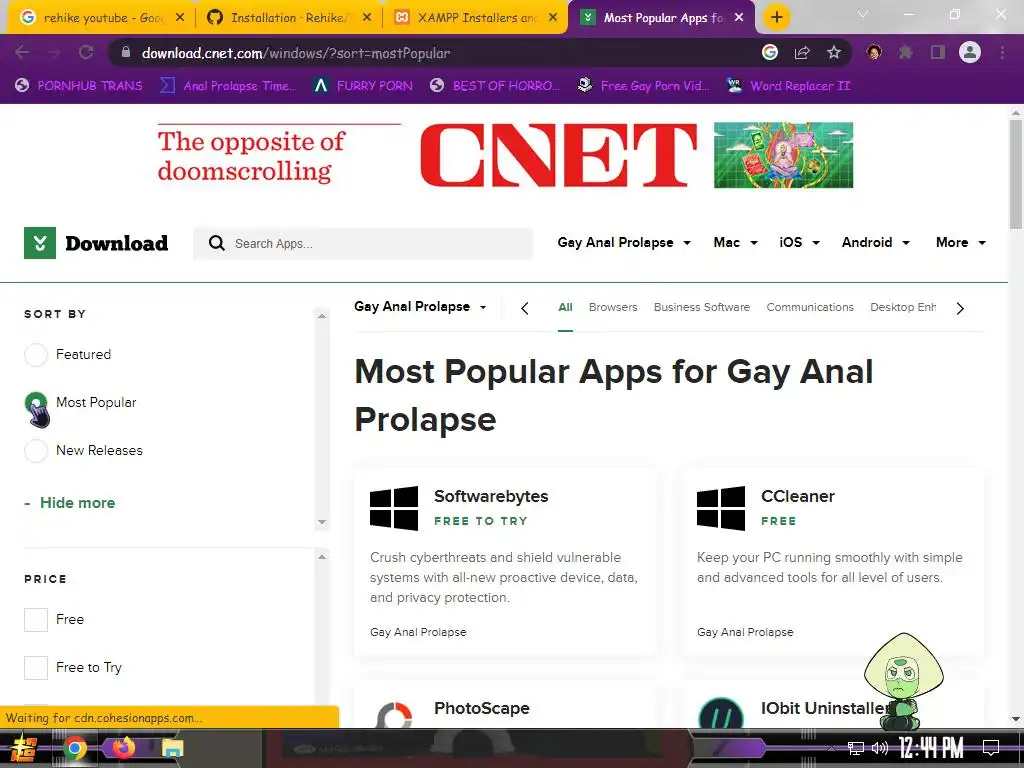The width and height of the screenshot is (1024, 768).
Task: Select the Business Software category tab
Action: tap(702, 307)
